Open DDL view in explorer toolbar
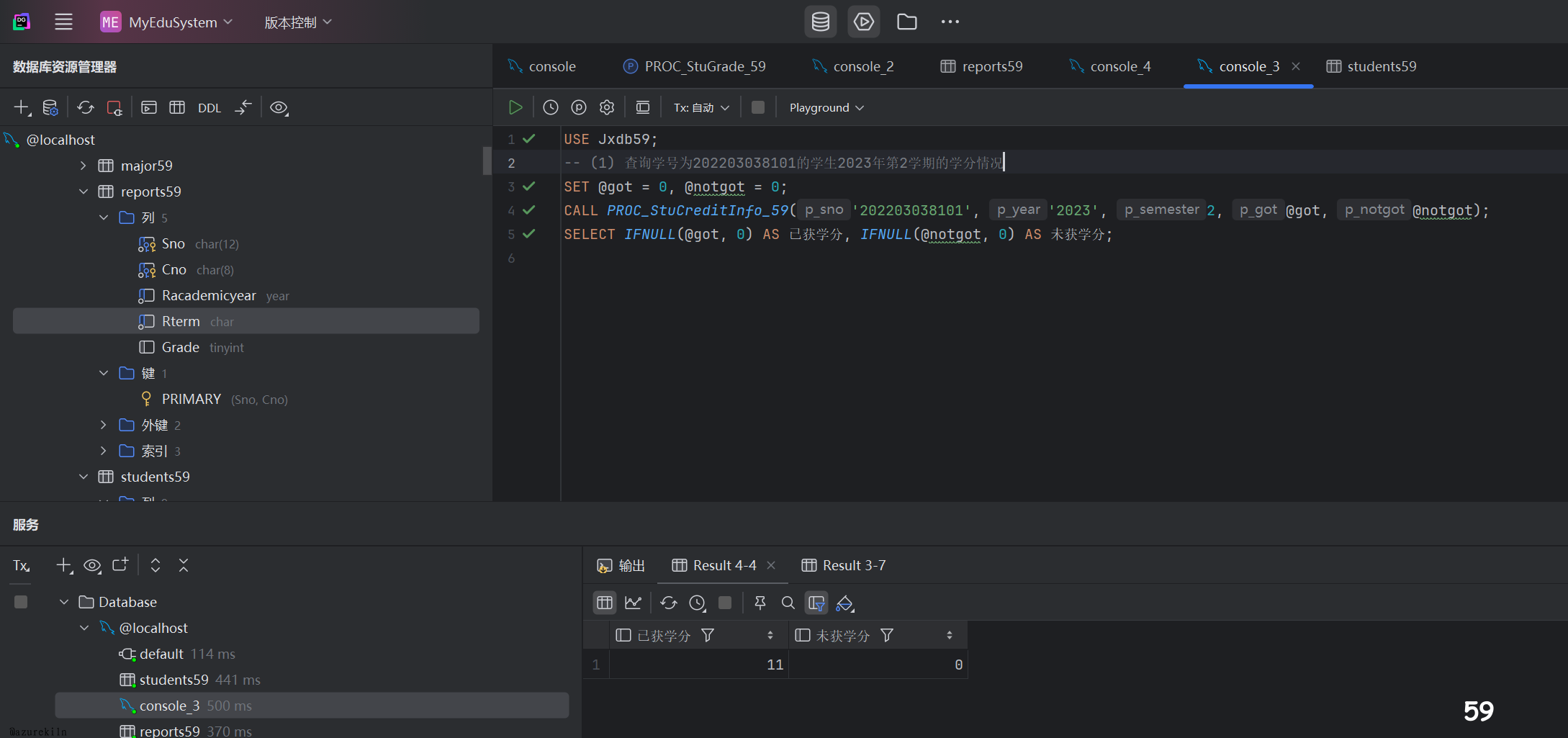This screenshot has height=738, width=1568. (x=209, y=108)
